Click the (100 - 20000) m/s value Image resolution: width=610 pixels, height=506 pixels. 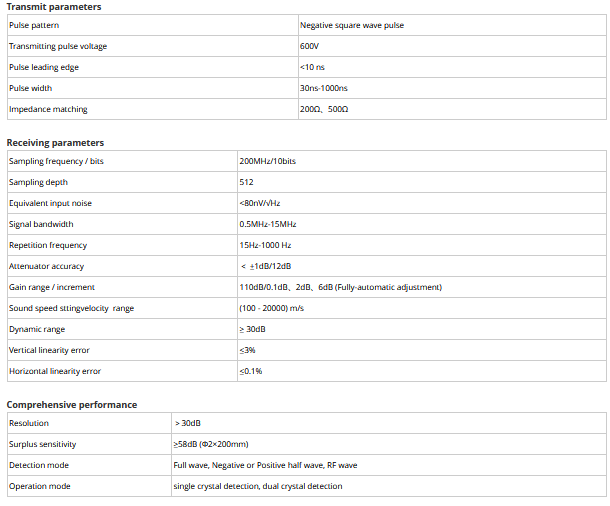point(271,308)
